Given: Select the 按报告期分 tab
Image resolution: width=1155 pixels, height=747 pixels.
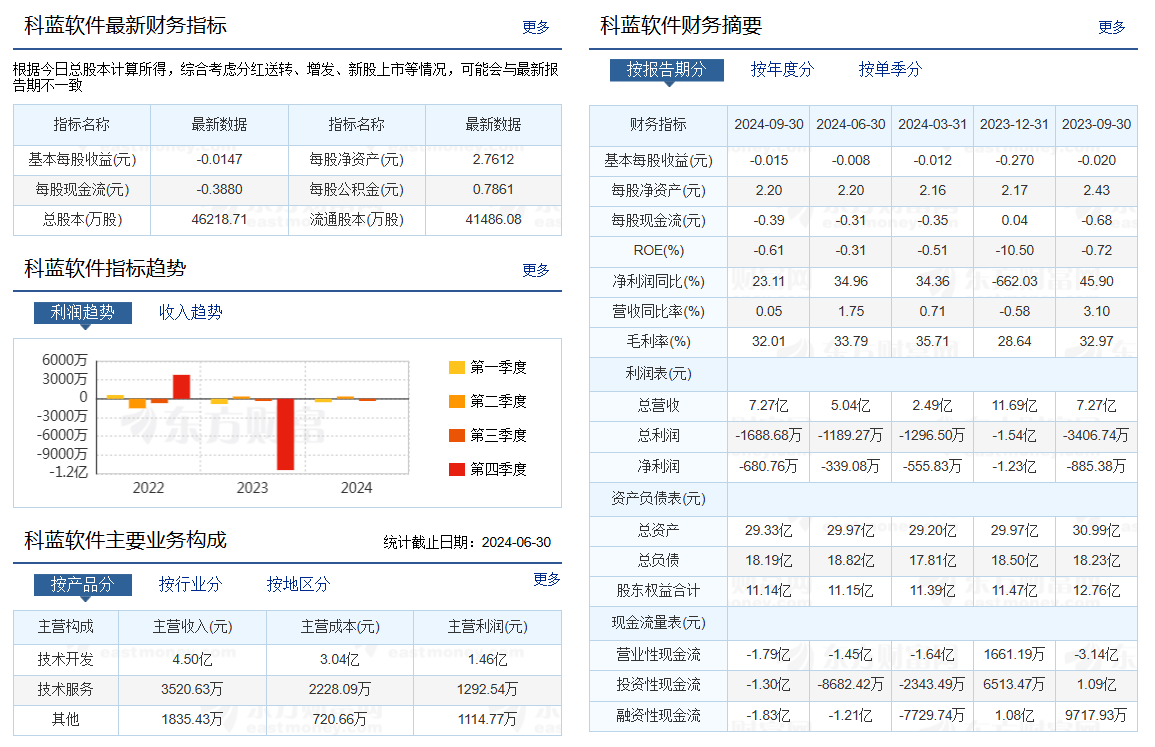Looking at the screenshot, I should point(667,70).
